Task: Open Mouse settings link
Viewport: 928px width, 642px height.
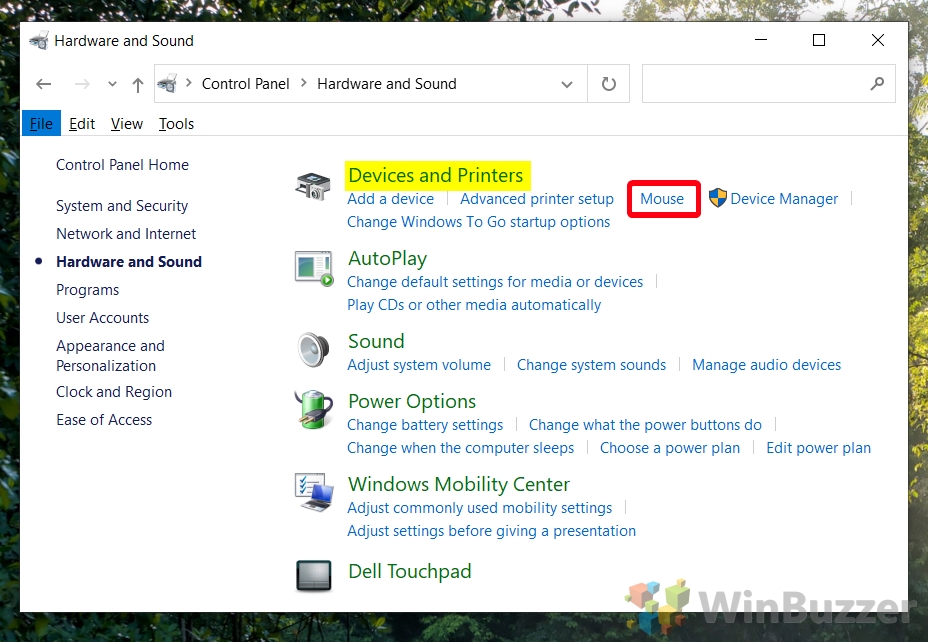Action: [662, 199]
